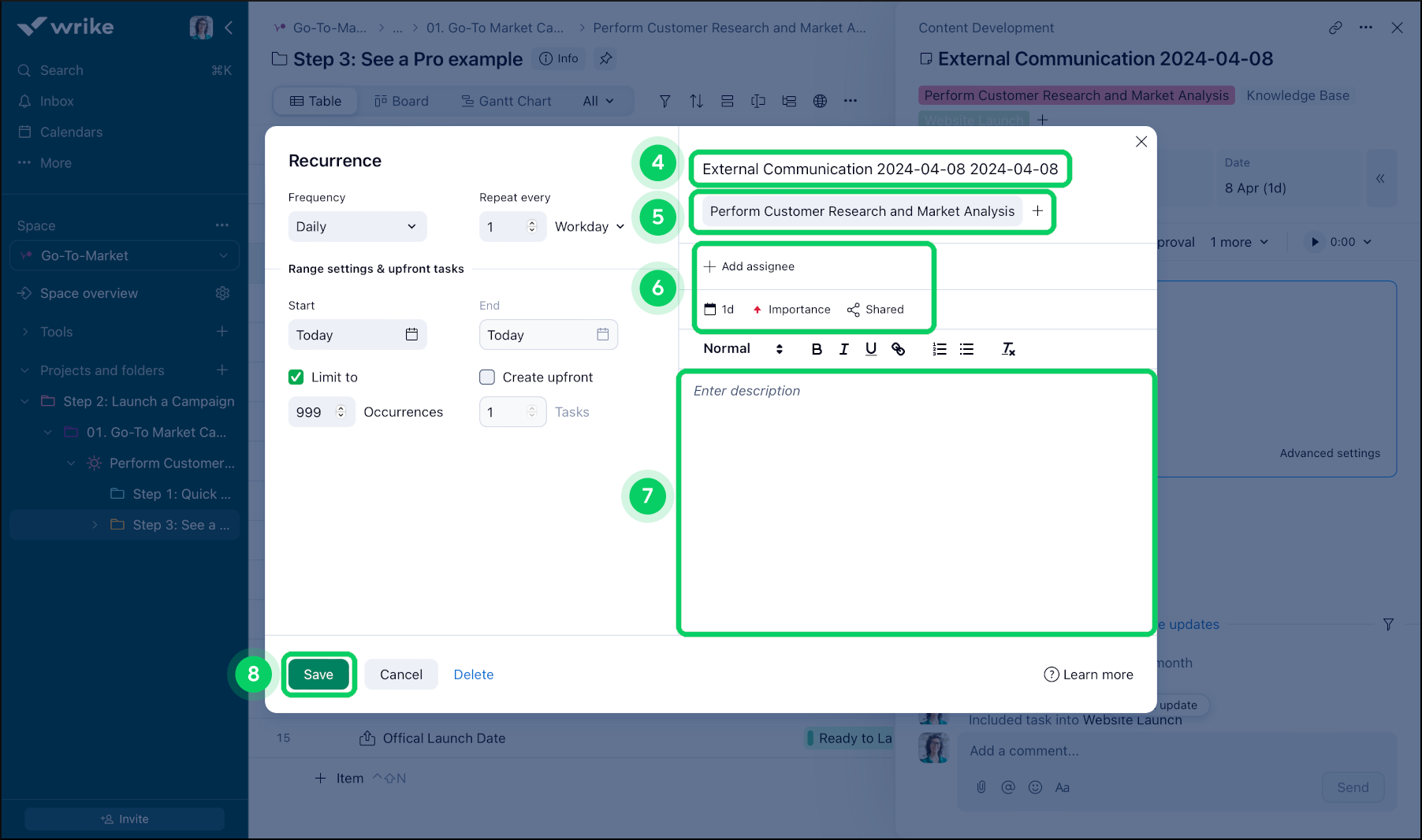1422x840 pixels.
Task: Switch to the Gantt Chart view tab
Action: pos(506,101)
